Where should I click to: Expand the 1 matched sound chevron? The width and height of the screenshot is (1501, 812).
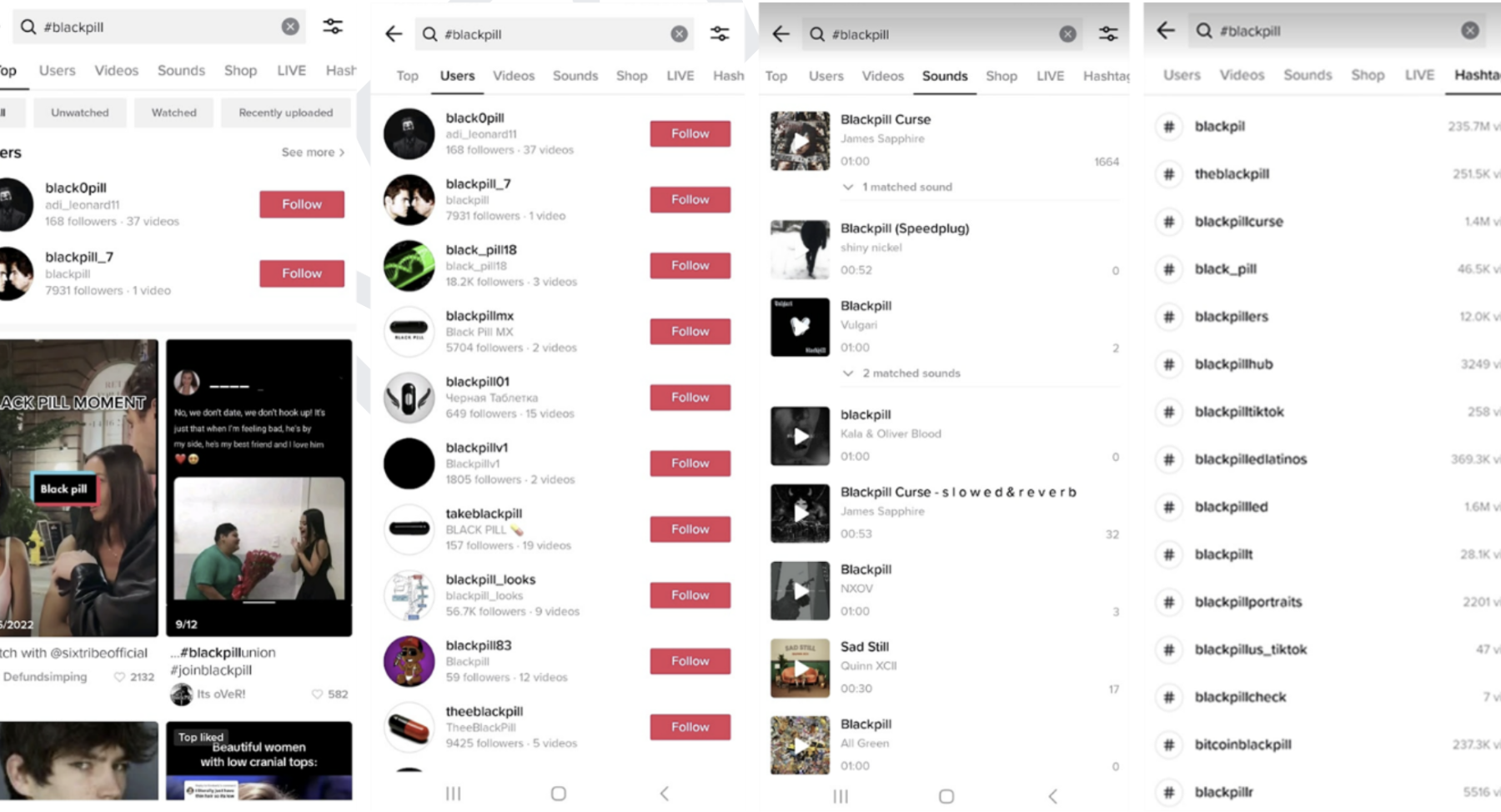(x=848, y=187)
